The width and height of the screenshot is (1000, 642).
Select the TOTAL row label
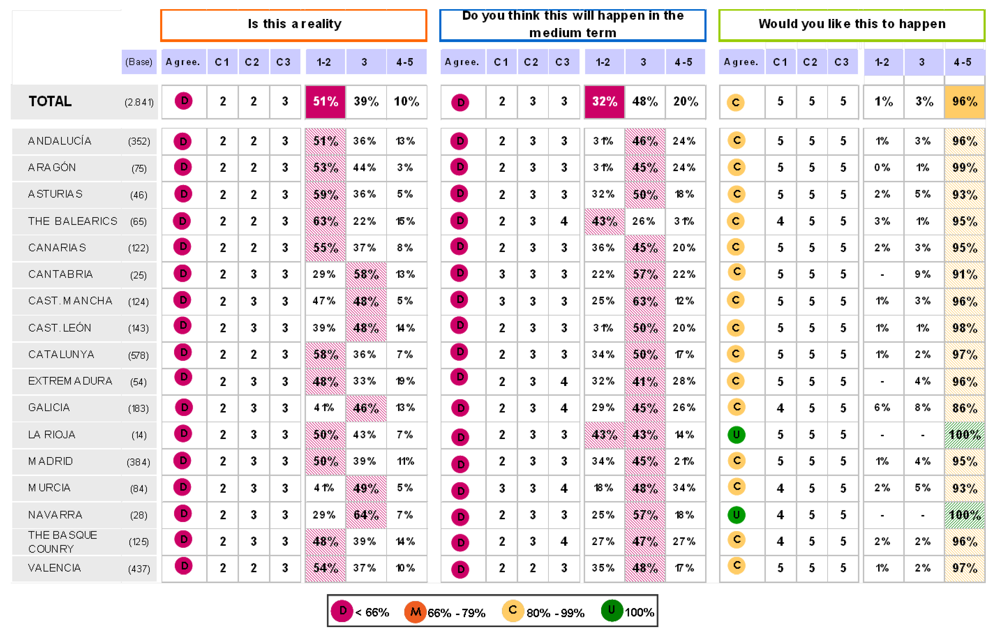(50, 102)
